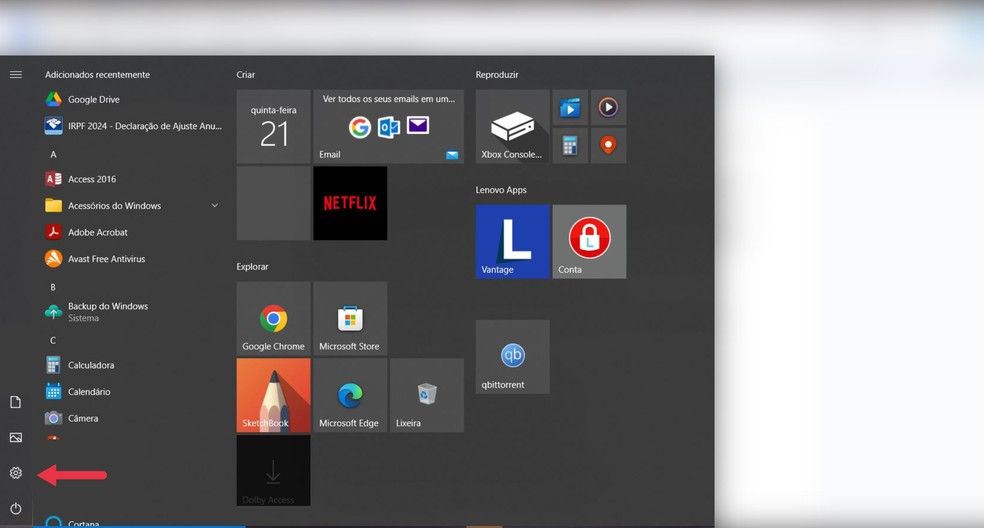Open Groove Music small tile

pos(608,107)
